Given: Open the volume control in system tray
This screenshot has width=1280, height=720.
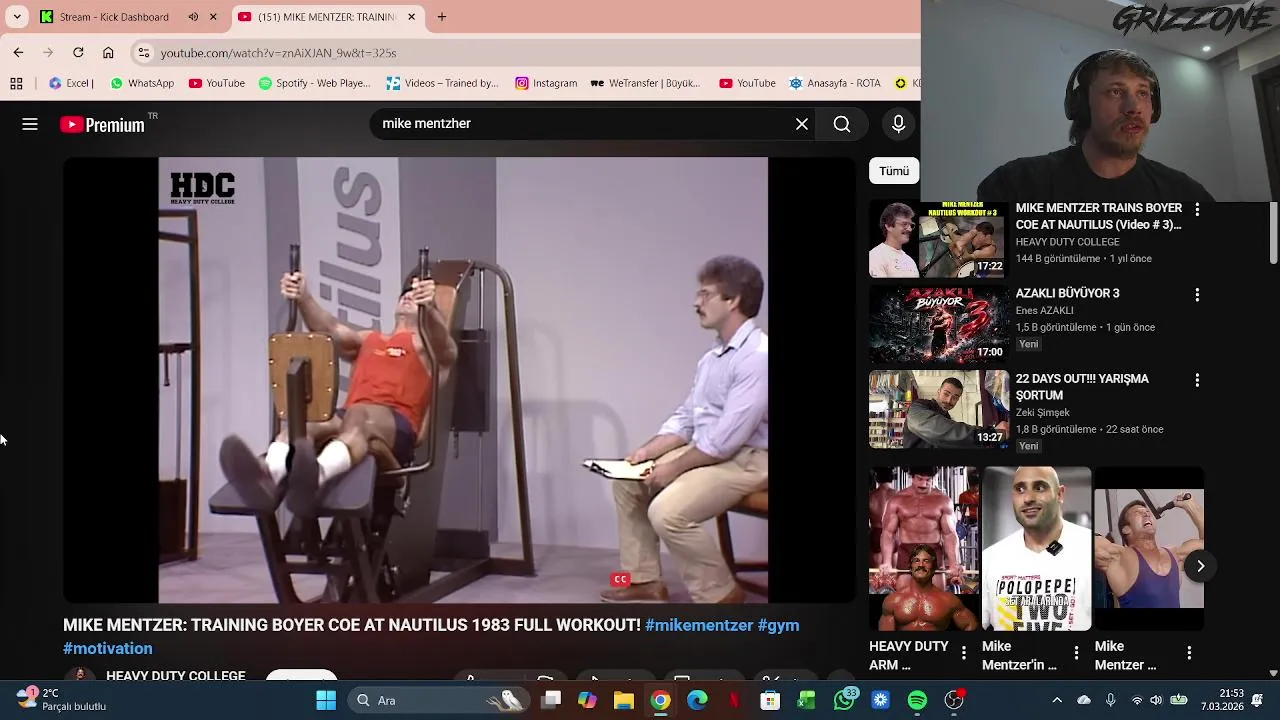Looking at the screenshot, I should click(1156, 700).
